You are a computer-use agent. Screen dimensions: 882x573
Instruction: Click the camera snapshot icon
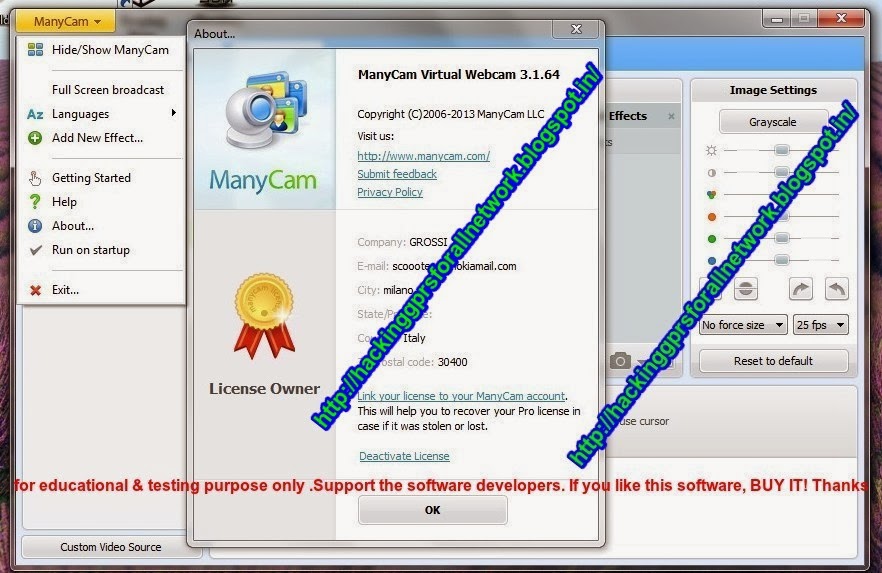(x=620, y=360)
